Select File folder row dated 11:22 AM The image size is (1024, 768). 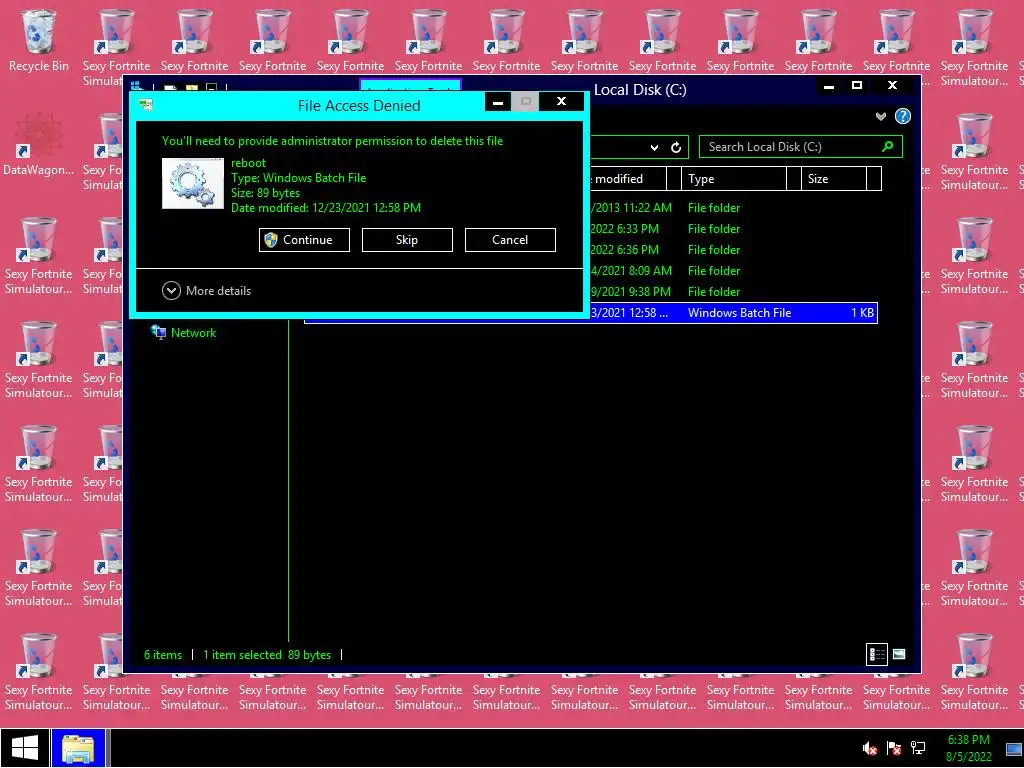click(x=733, y=208)
